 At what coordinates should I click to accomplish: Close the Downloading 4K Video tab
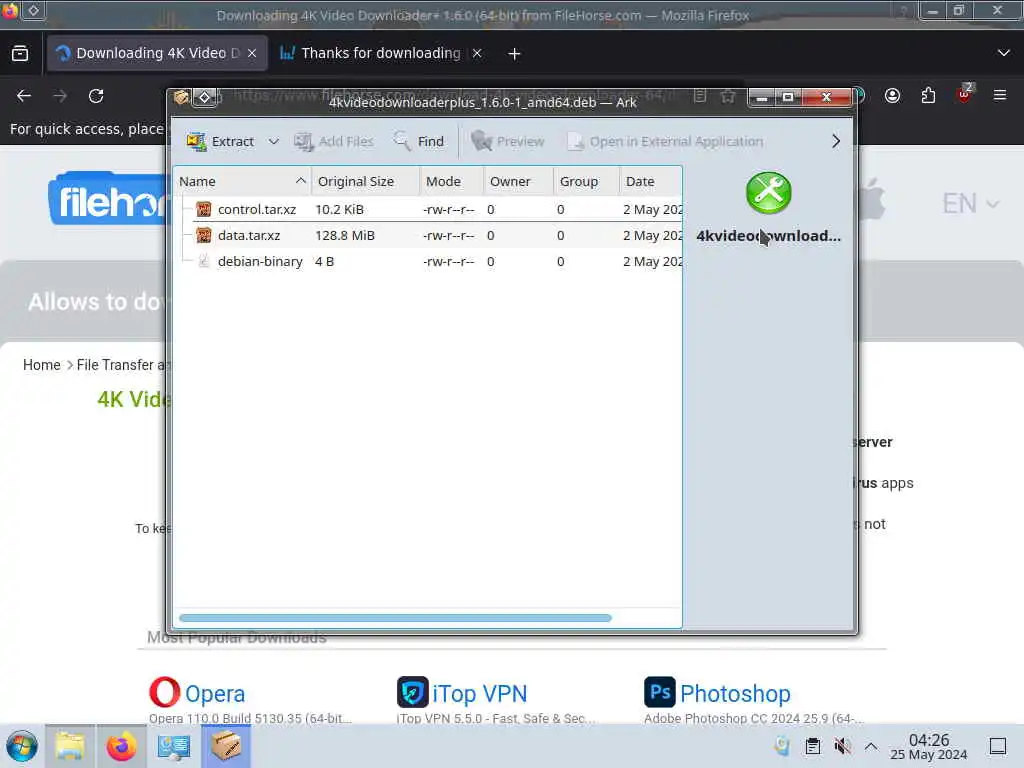click(x=252, y=54)
